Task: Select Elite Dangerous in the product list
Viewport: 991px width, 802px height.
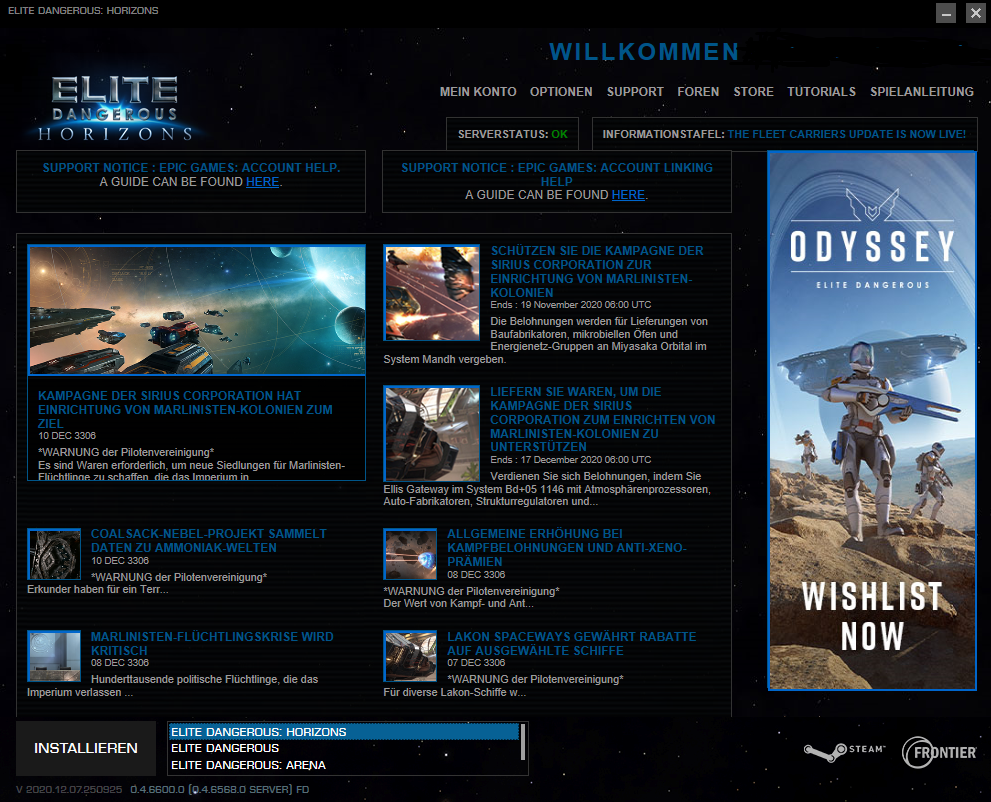Action: pyautogui.click(x=344, y=748)
